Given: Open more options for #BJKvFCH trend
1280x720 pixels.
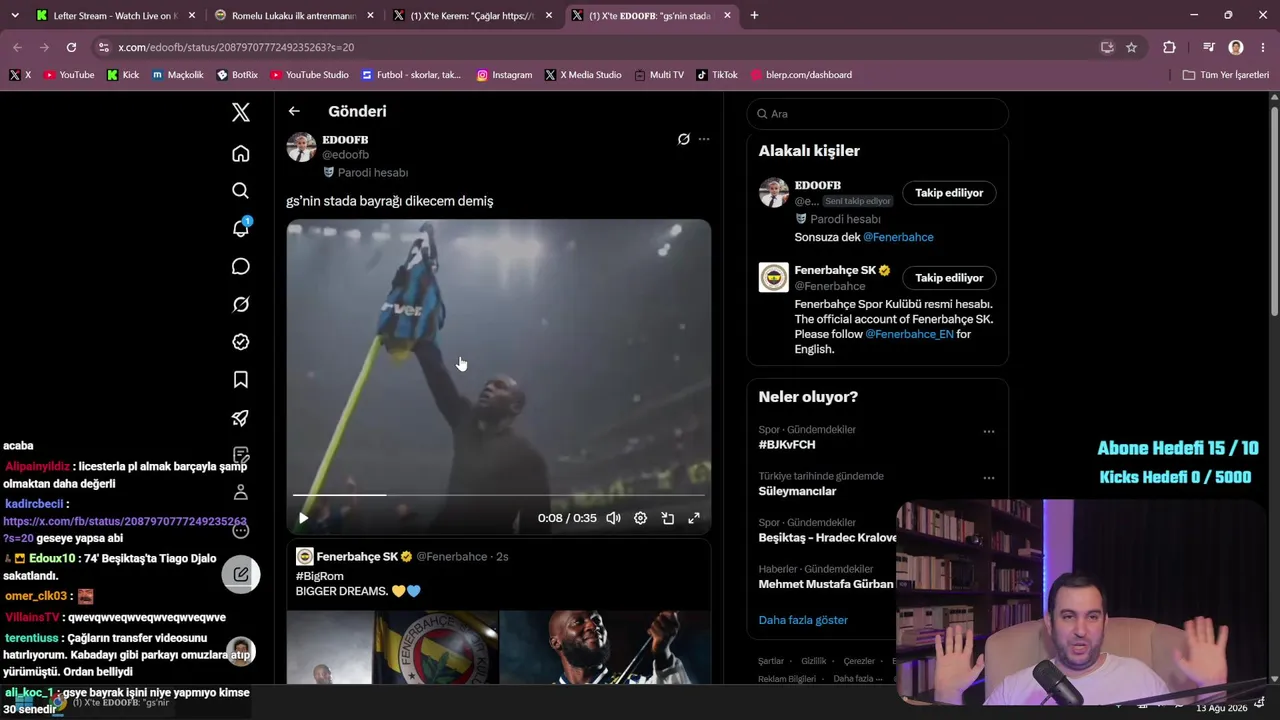Looking at the screenshot, I should click(x=989, y=432).
